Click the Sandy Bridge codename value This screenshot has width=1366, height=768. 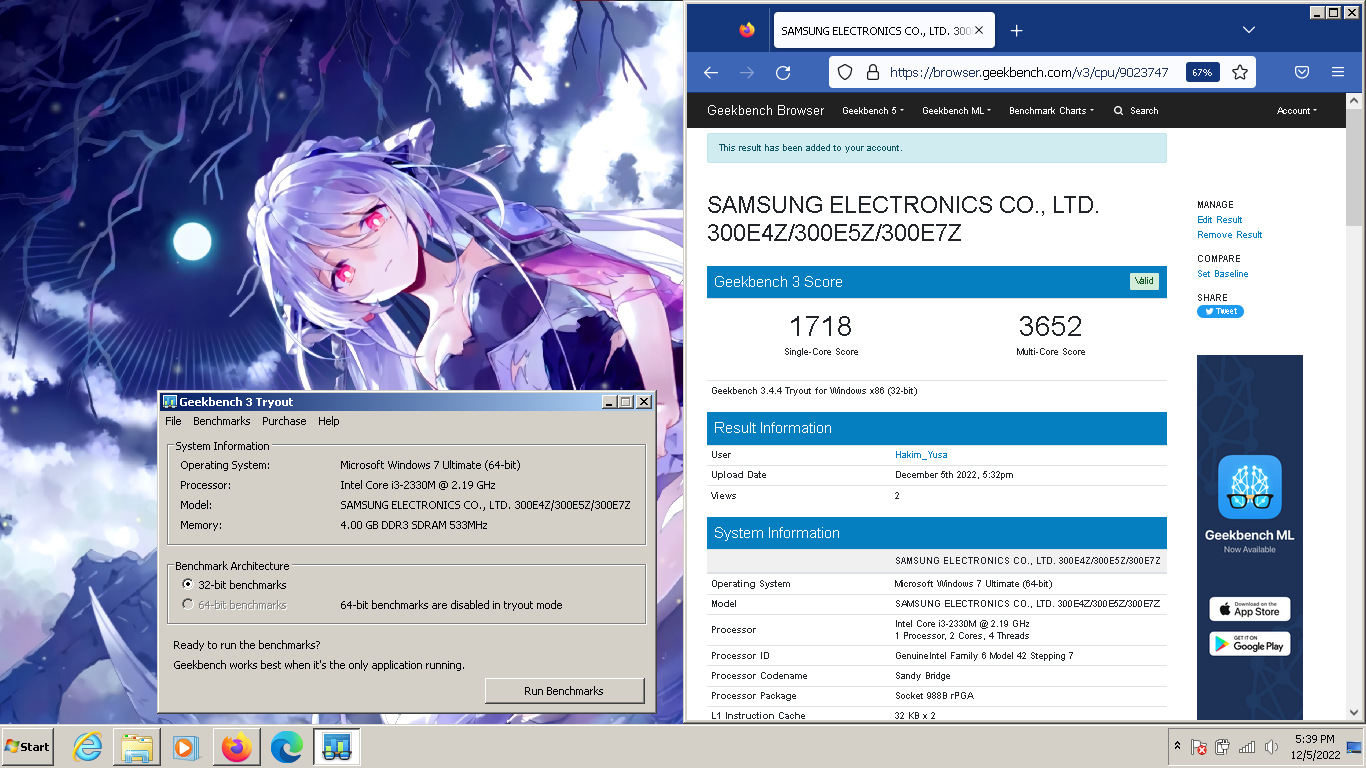point(922,676)
